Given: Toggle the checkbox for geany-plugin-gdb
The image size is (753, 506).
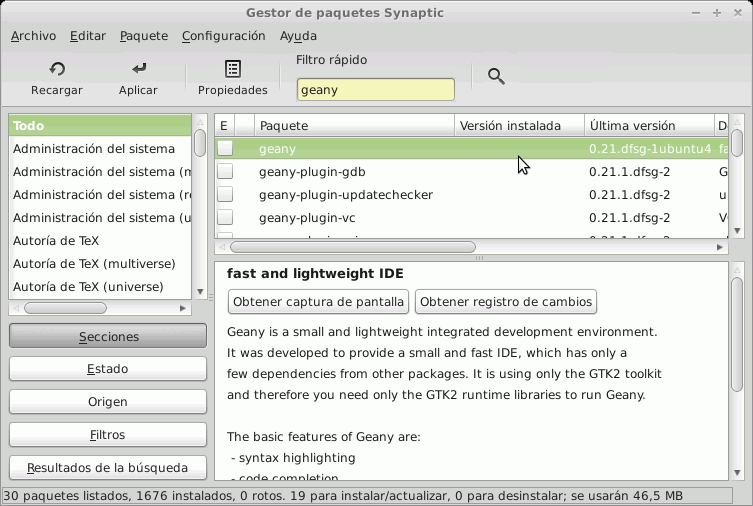Looking at the screenshot, I should (225, 171).
